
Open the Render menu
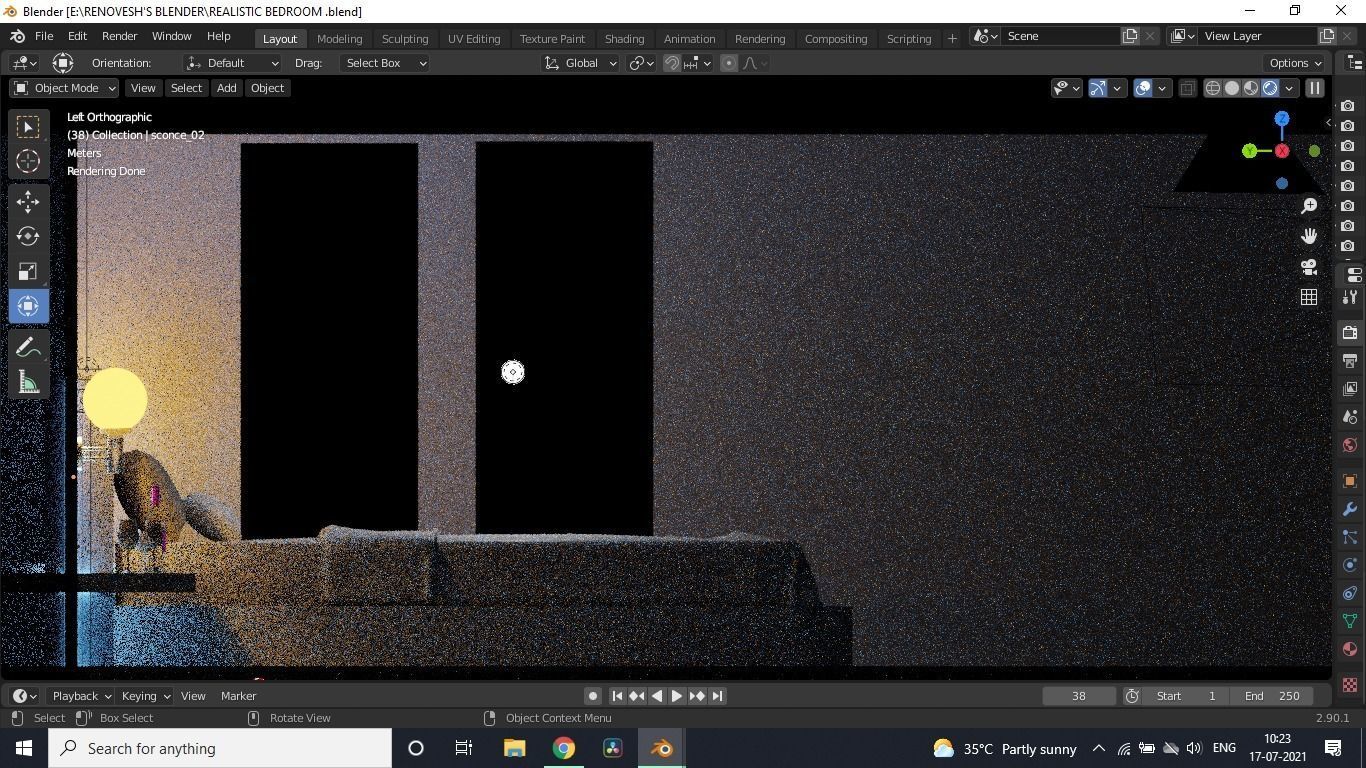click(119, 36)
